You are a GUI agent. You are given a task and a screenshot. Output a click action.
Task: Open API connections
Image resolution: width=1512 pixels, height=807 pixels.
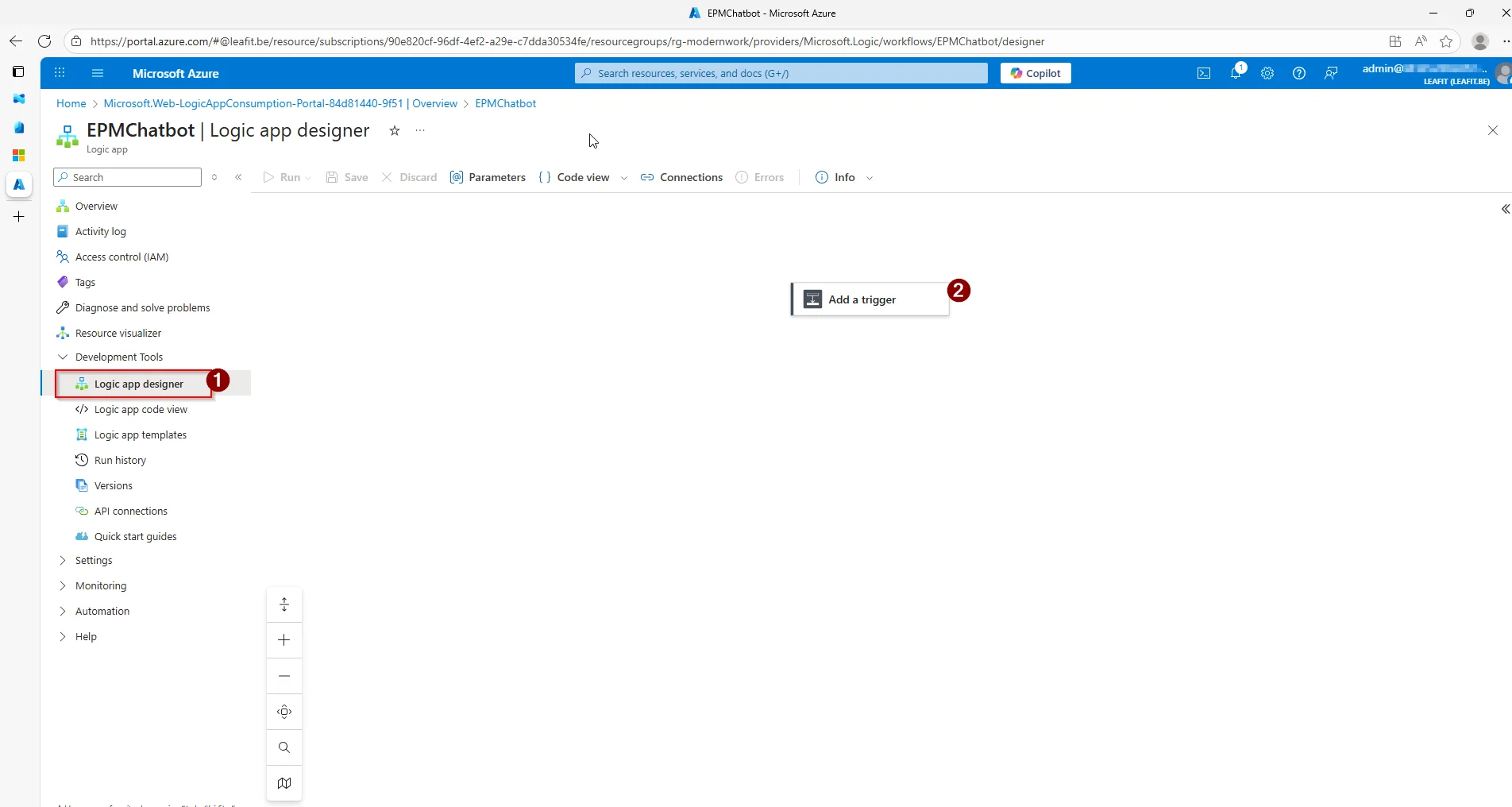point(130,511)
